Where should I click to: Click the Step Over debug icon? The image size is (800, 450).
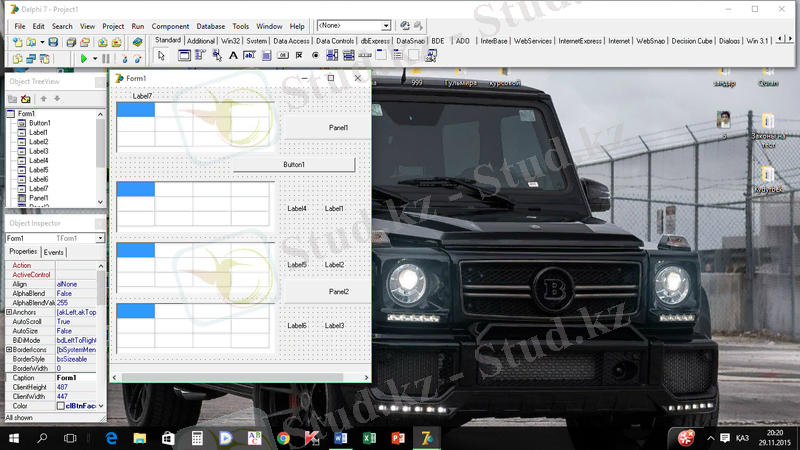pyautogui.click(x=138, y=59)
